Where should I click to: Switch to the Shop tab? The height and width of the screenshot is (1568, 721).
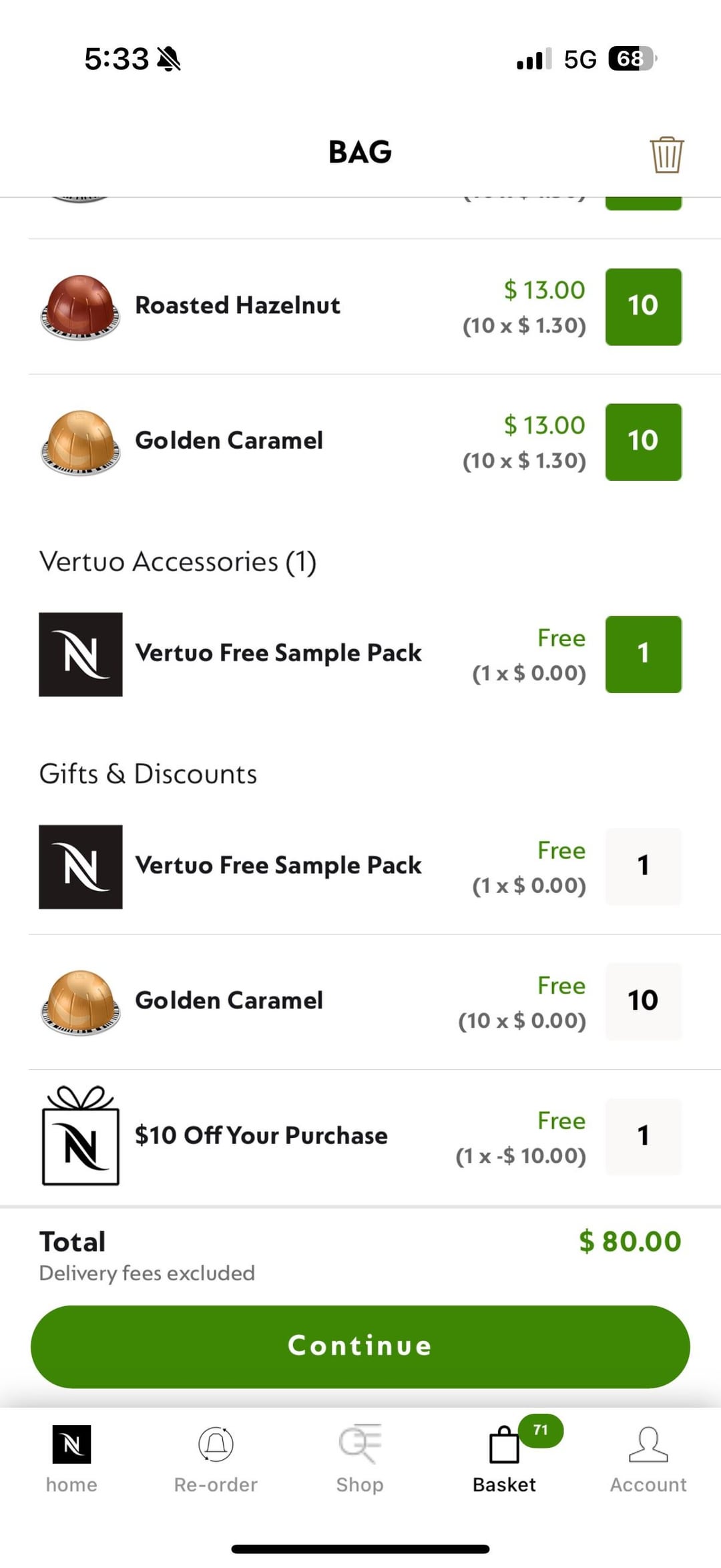click(360, 1444)
